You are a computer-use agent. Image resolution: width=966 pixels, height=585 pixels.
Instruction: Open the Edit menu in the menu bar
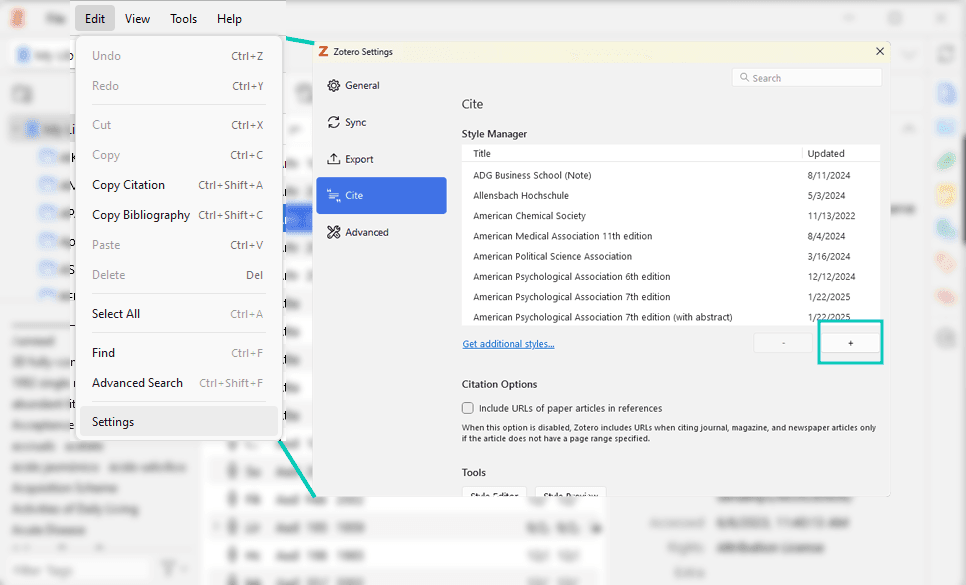pos(95,19)
